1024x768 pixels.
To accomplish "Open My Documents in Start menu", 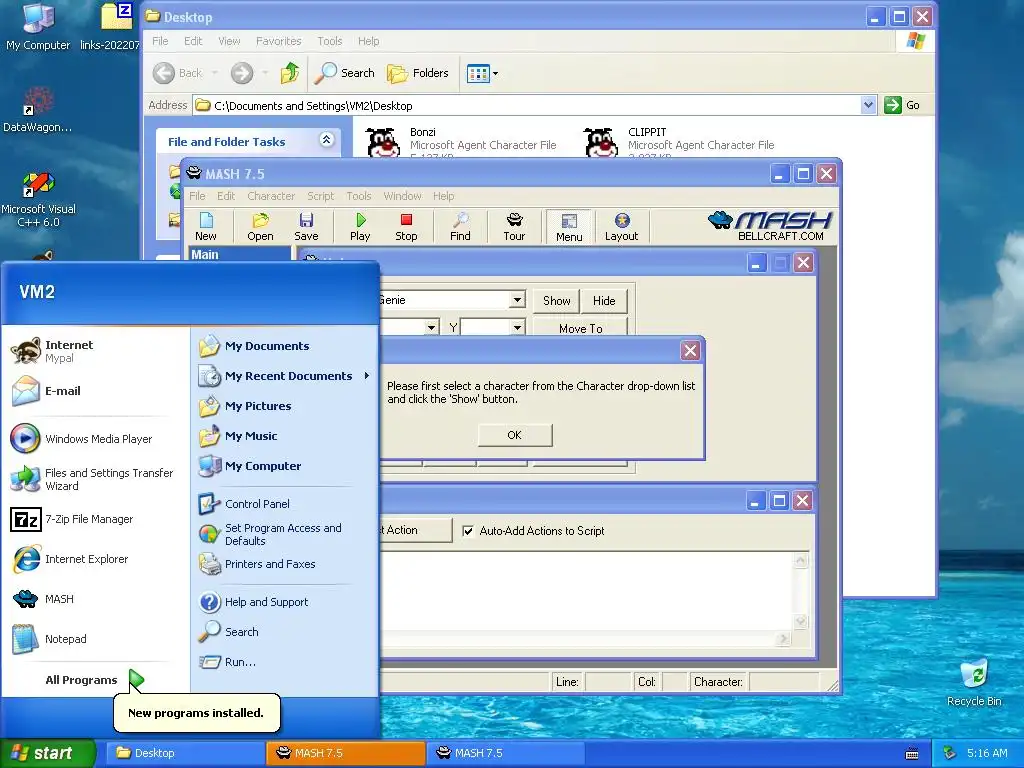I will pos(254,346).
